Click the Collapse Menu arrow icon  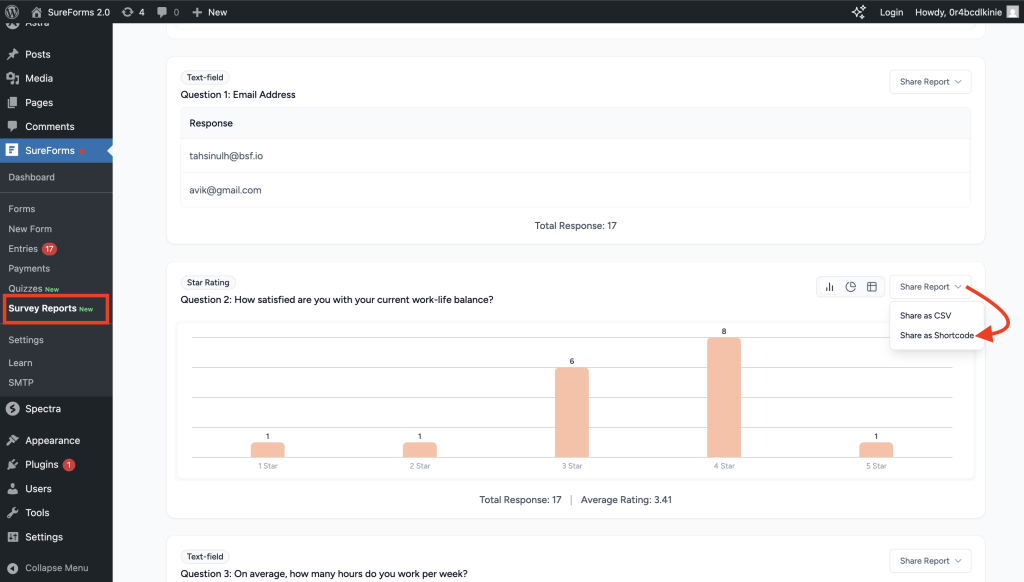[12, 568]
